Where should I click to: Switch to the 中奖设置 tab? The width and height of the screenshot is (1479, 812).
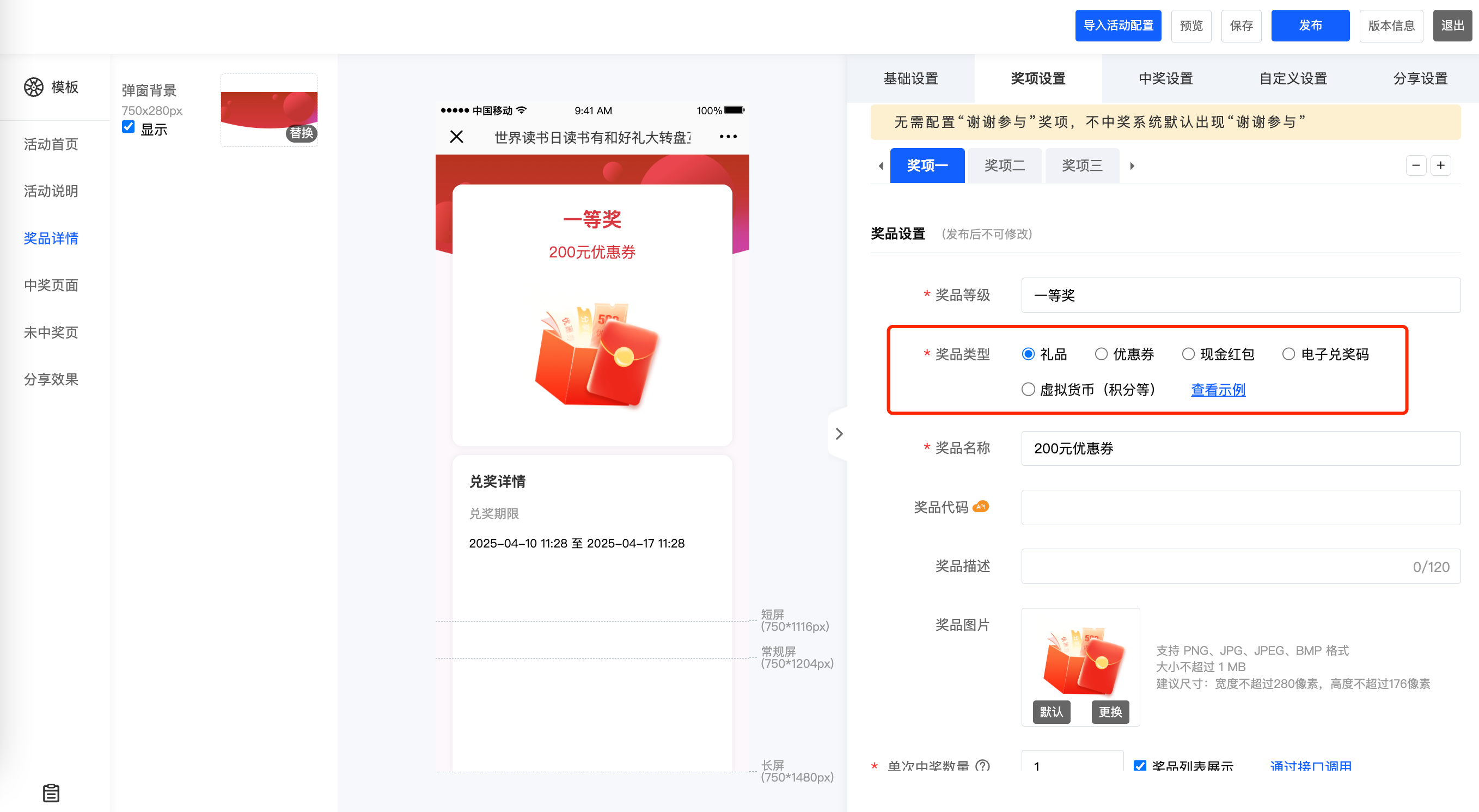click(x=1165, y=78)
